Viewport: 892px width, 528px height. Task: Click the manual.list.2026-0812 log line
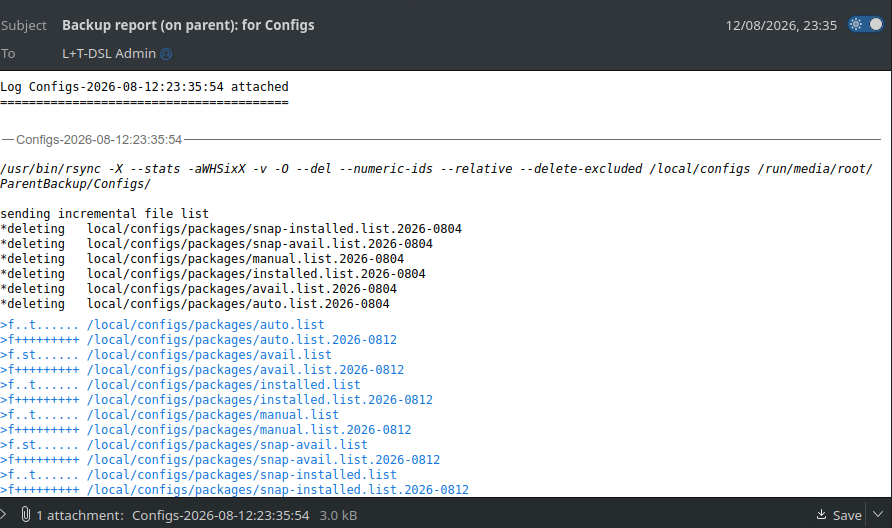coord(205,430)
